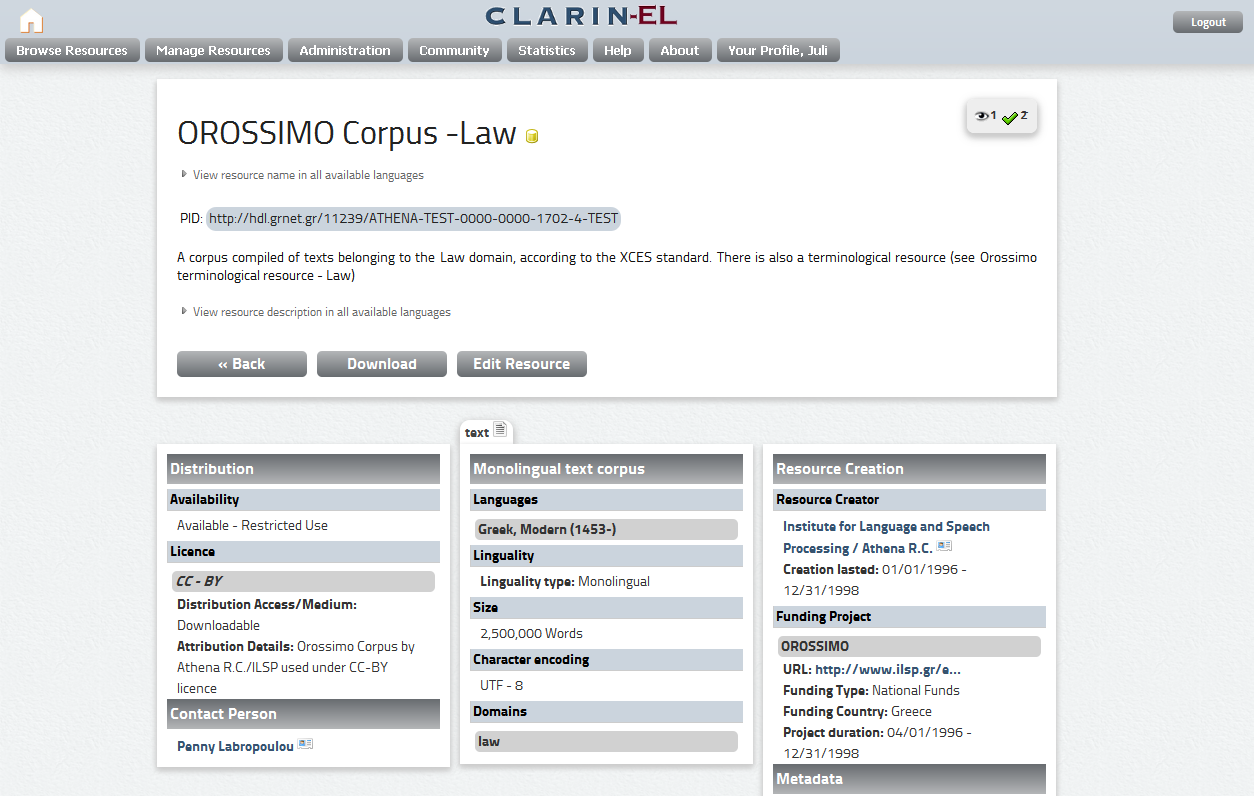1254x796 pixels.
Task: Go to the home page icon
Action: point(31,20)
